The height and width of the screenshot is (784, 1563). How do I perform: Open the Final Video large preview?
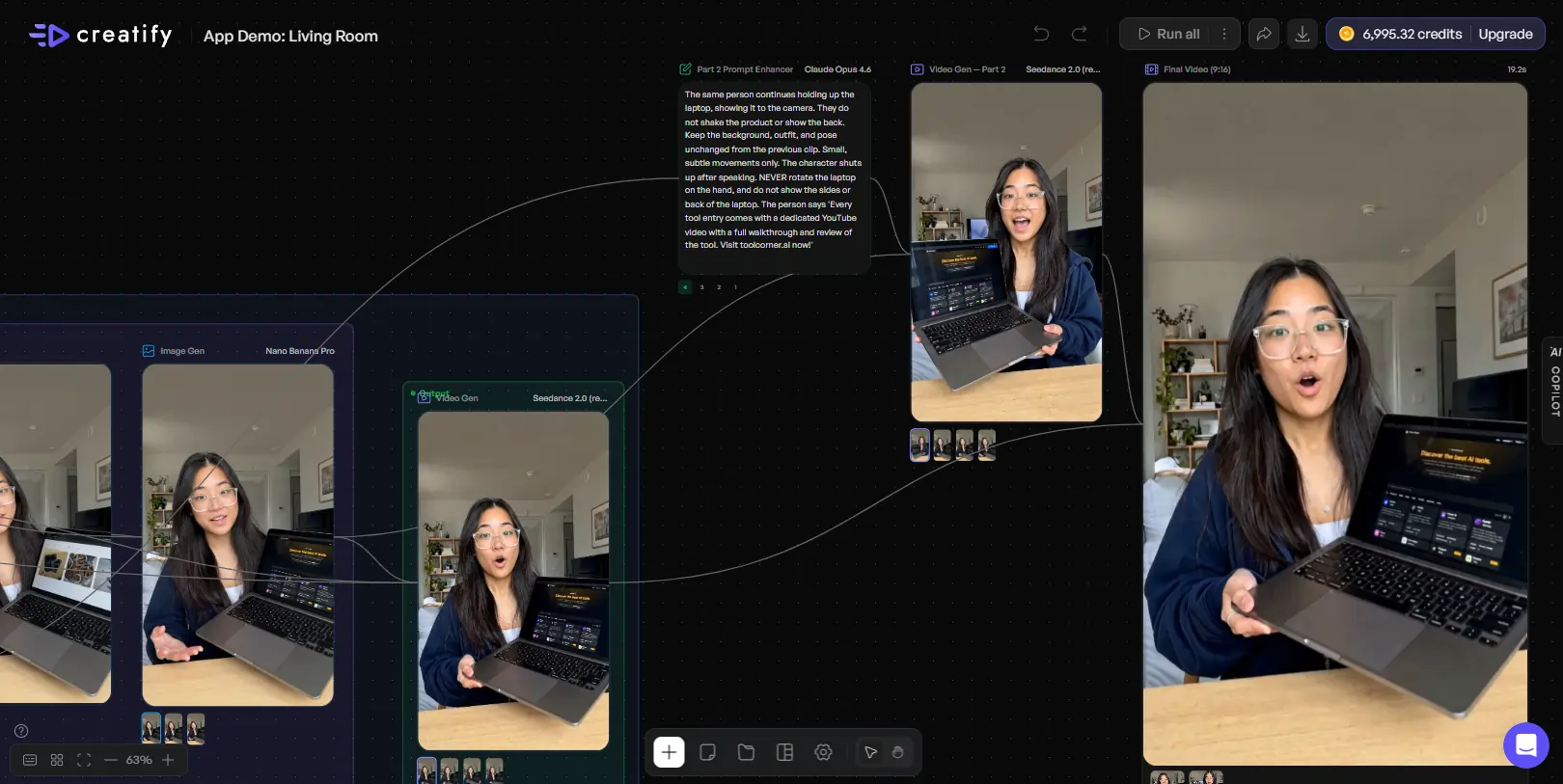(x=1335, y=424)
